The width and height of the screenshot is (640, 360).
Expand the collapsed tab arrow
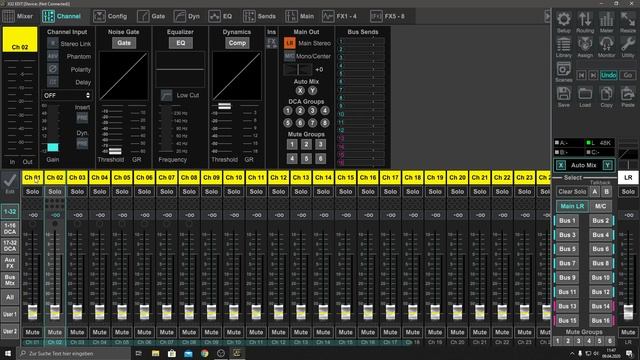click(x=547, y=16)
